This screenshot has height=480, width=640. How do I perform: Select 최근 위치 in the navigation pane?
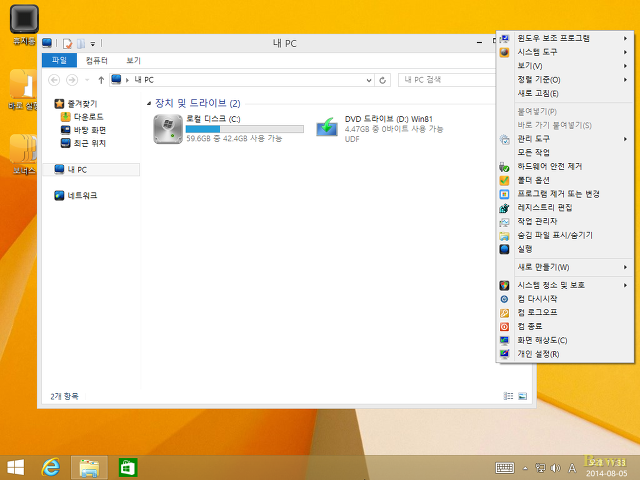(84, 143)
